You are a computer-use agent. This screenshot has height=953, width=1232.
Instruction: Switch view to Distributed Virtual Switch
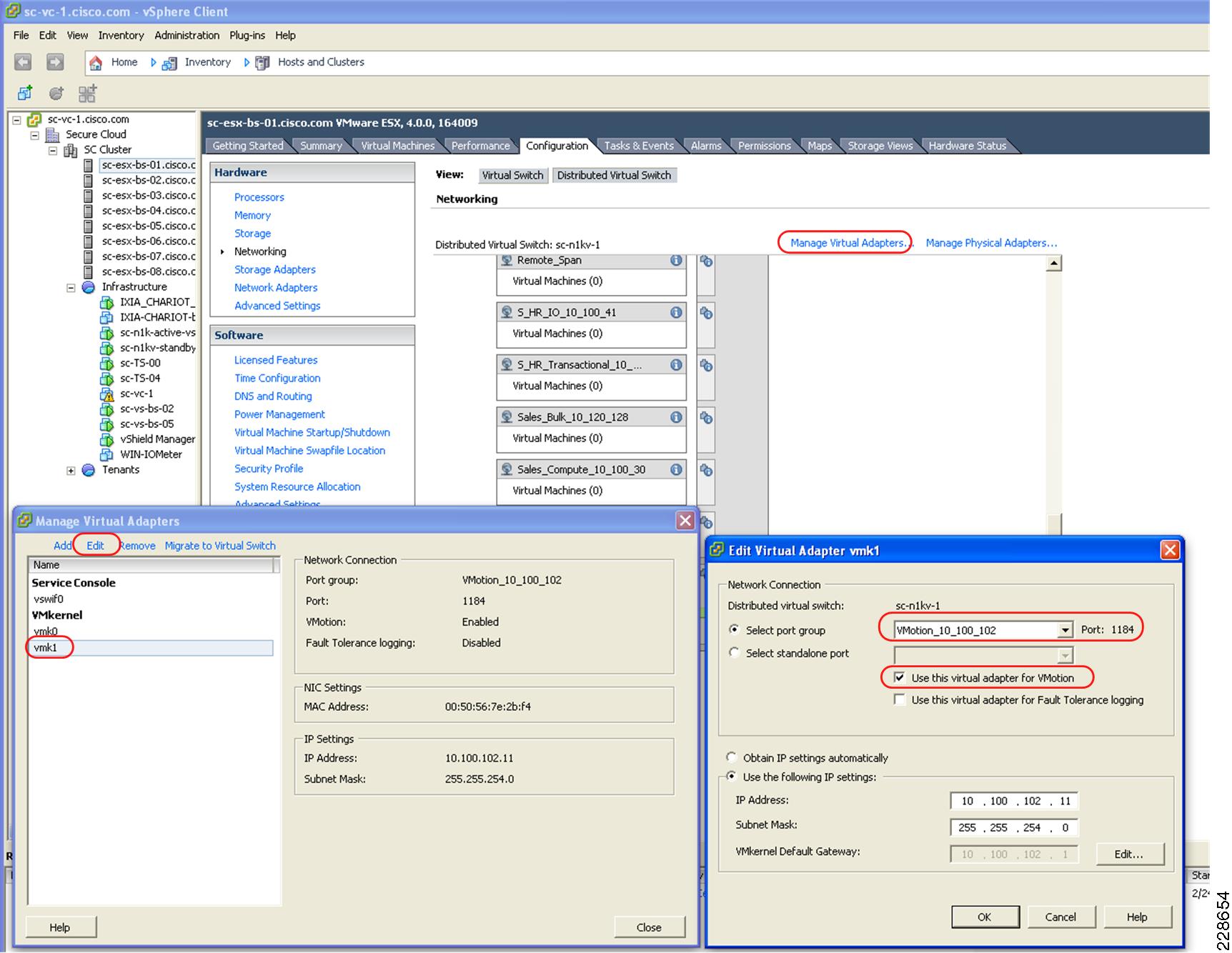(x=614, y=176)
